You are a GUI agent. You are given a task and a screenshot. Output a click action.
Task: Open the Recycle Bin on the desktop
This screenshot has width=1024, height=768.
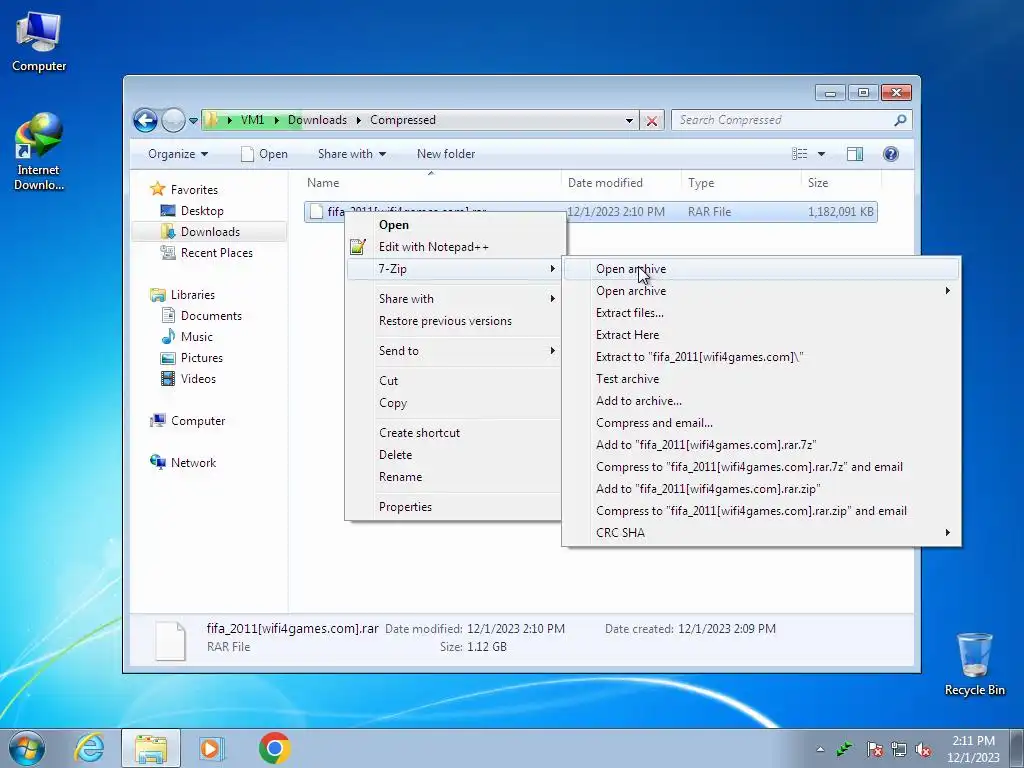click(x=974, y=664)
